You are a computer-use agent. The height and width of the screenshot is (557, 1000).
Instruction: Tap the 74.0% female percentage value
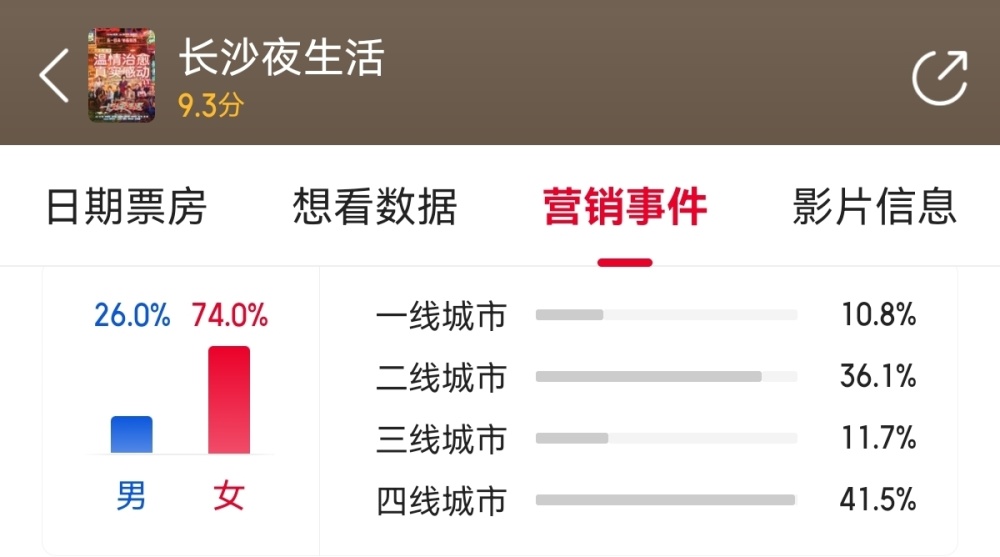[230, 315]
